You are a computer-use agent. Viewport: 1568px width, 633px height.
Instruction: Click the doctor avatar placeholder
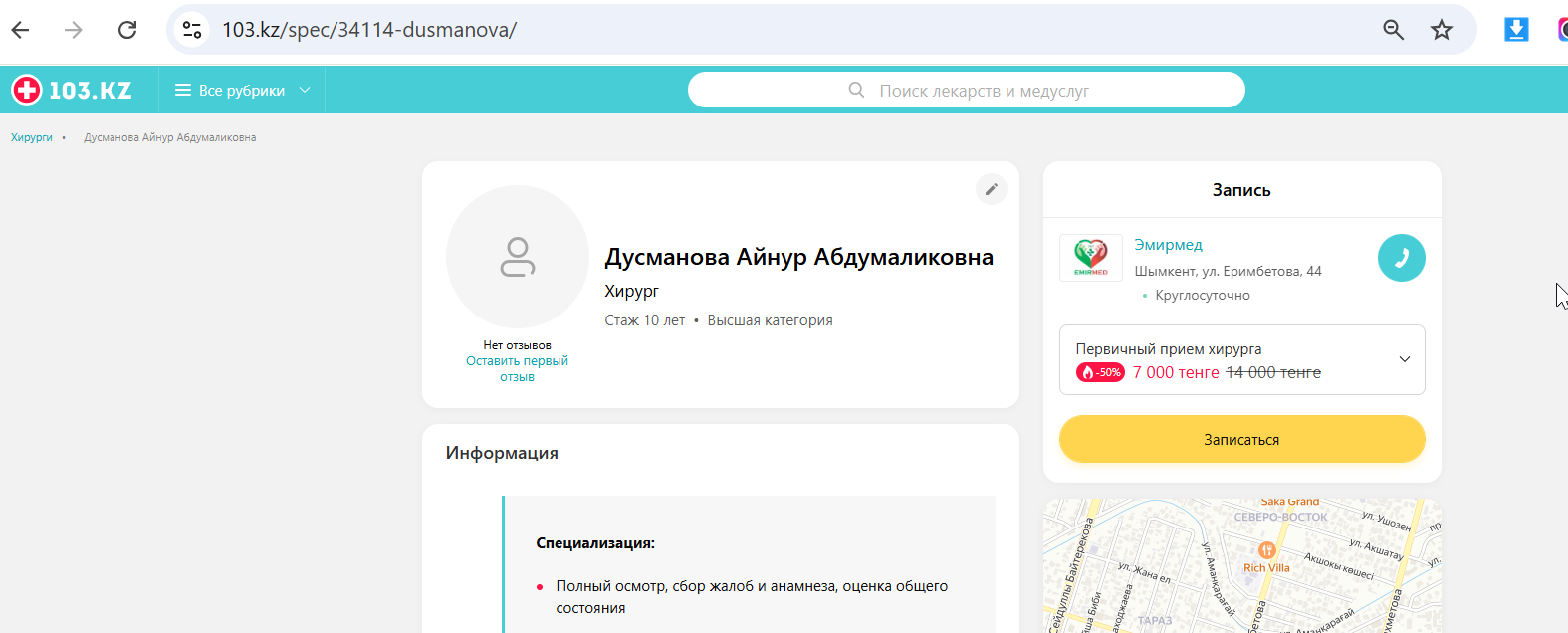point(518,257)
